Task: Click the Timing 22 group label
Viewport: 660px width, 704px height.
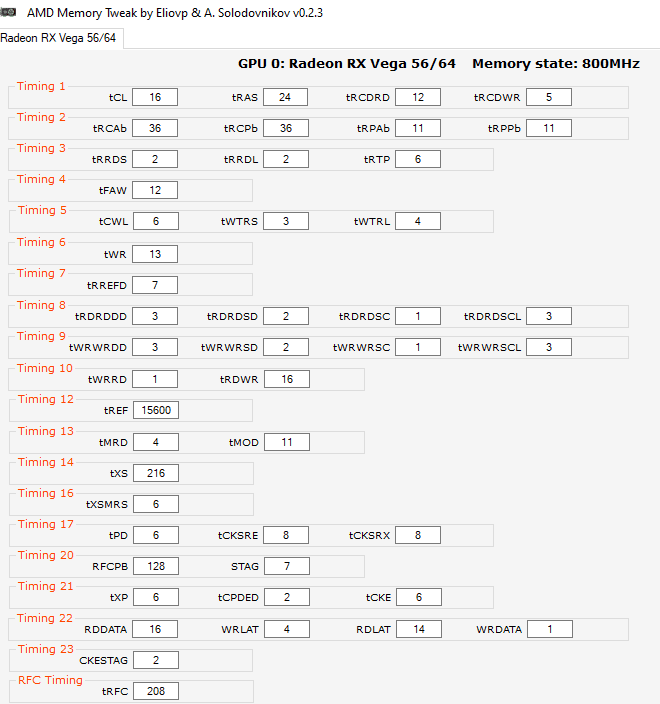Action: tap(45, 618)
